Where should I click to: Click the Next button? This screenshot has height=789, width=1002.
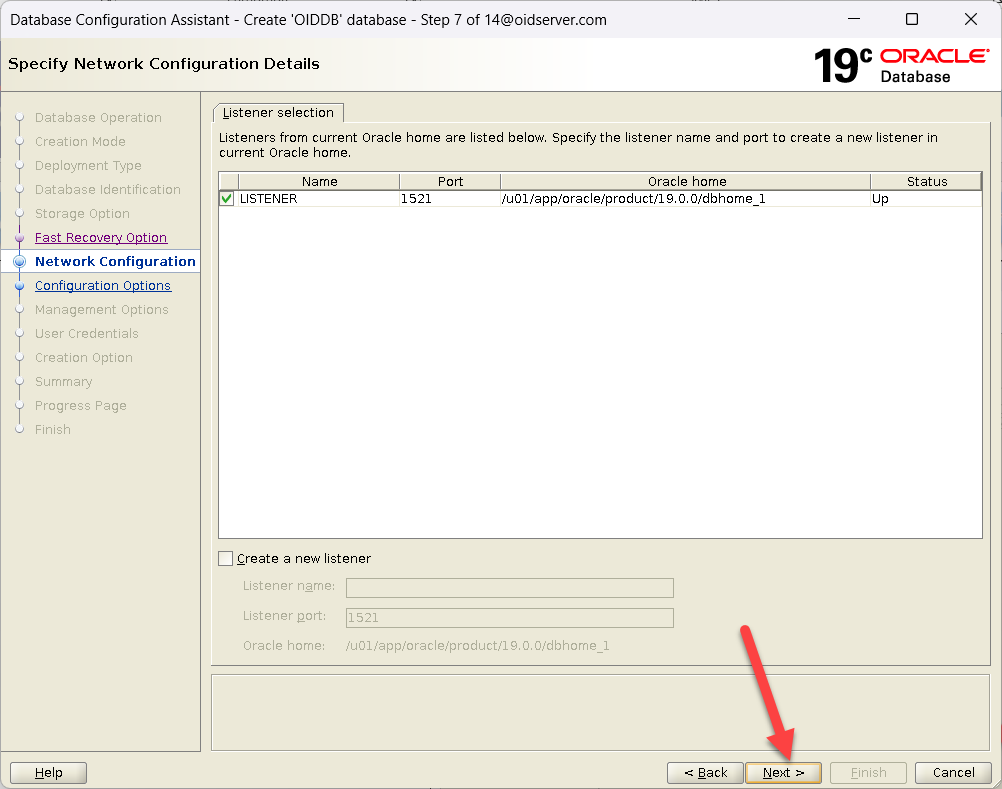pos(783,772)
